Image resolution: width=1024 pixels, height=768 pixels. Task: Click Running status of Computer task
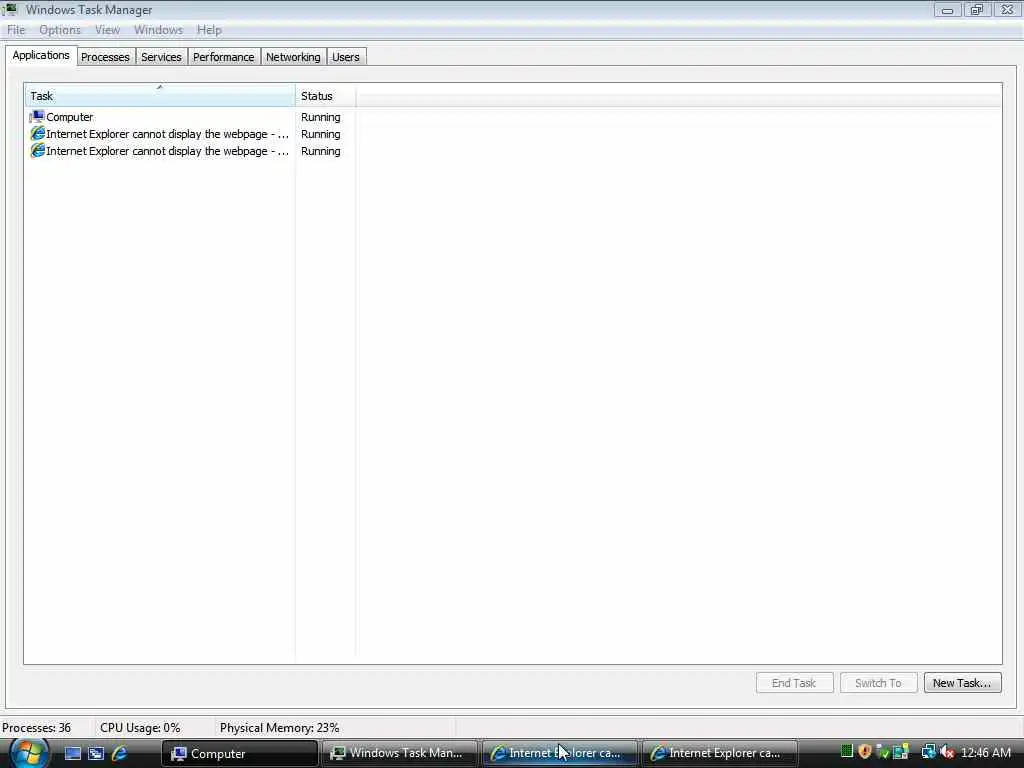click(321, 117)
